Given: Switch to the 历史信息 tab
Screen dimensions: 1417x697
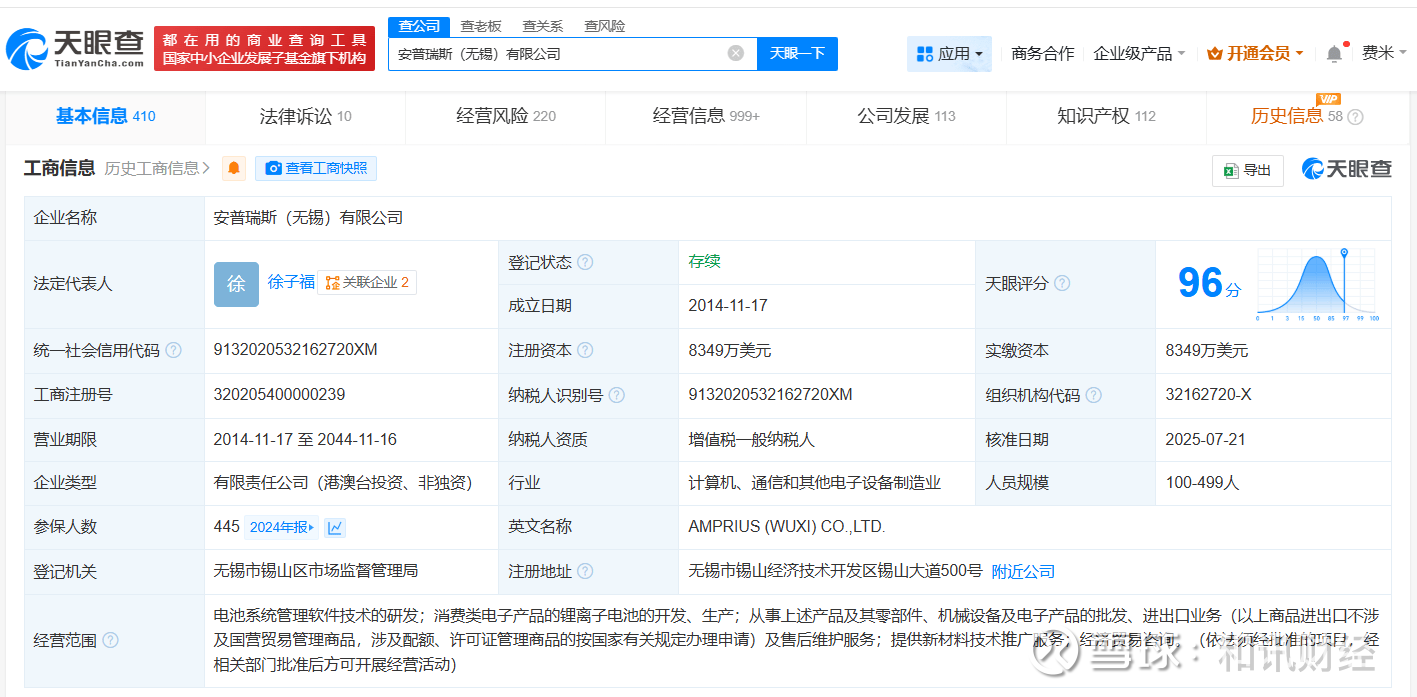Looking at the screenshot, I should (1307, 116).
